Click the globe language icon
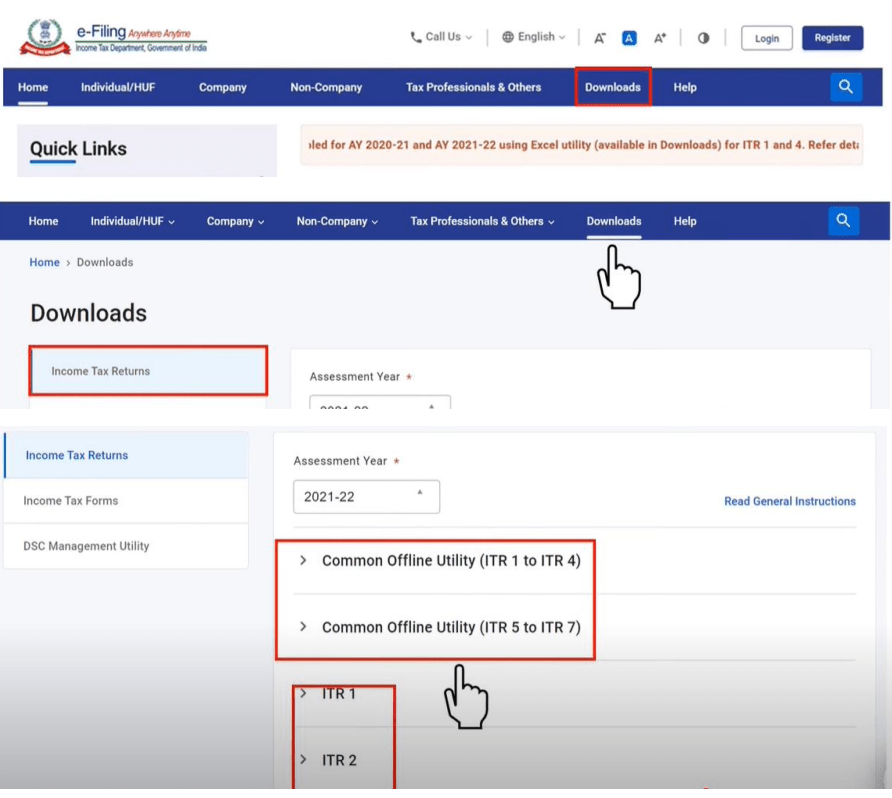 point(508,37)
